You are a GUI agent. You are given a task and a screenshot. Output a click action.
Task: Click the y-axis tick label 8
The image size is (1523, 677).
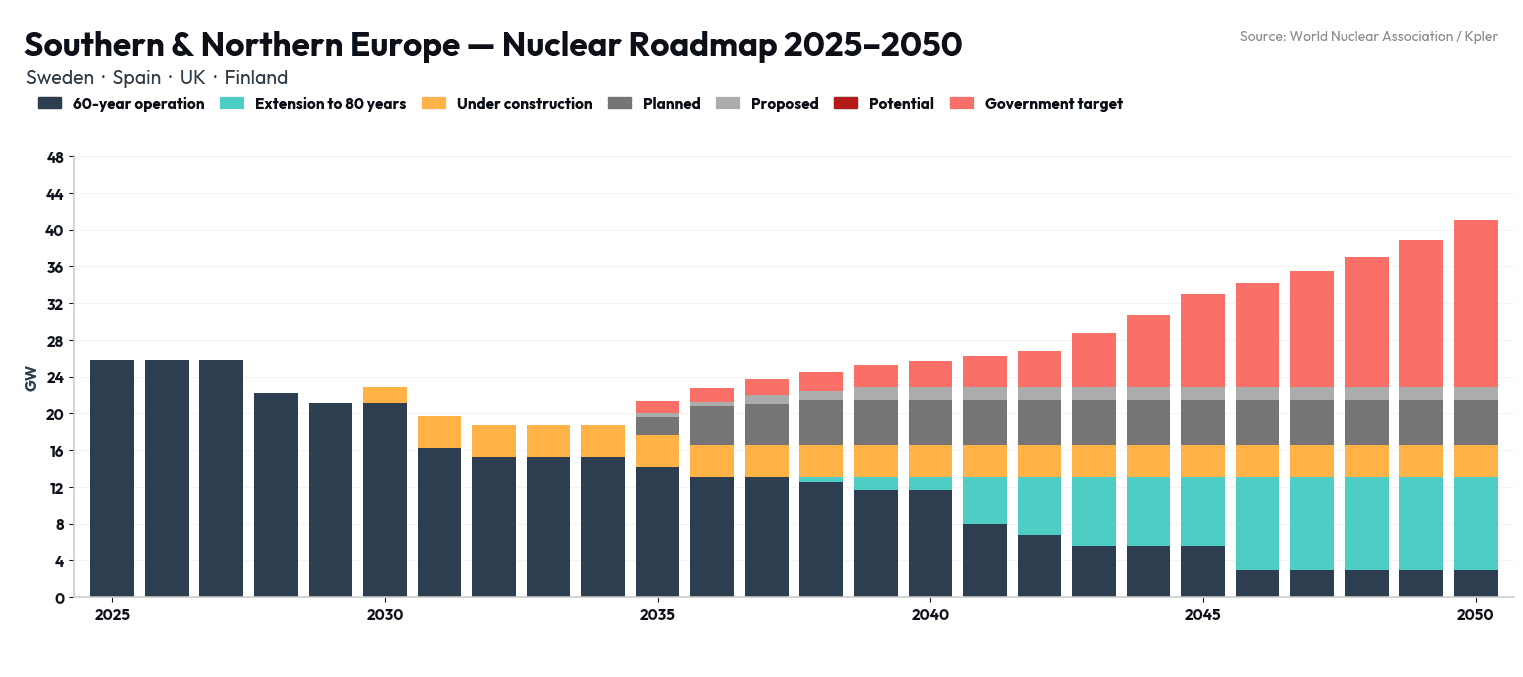tap(60, 524)
